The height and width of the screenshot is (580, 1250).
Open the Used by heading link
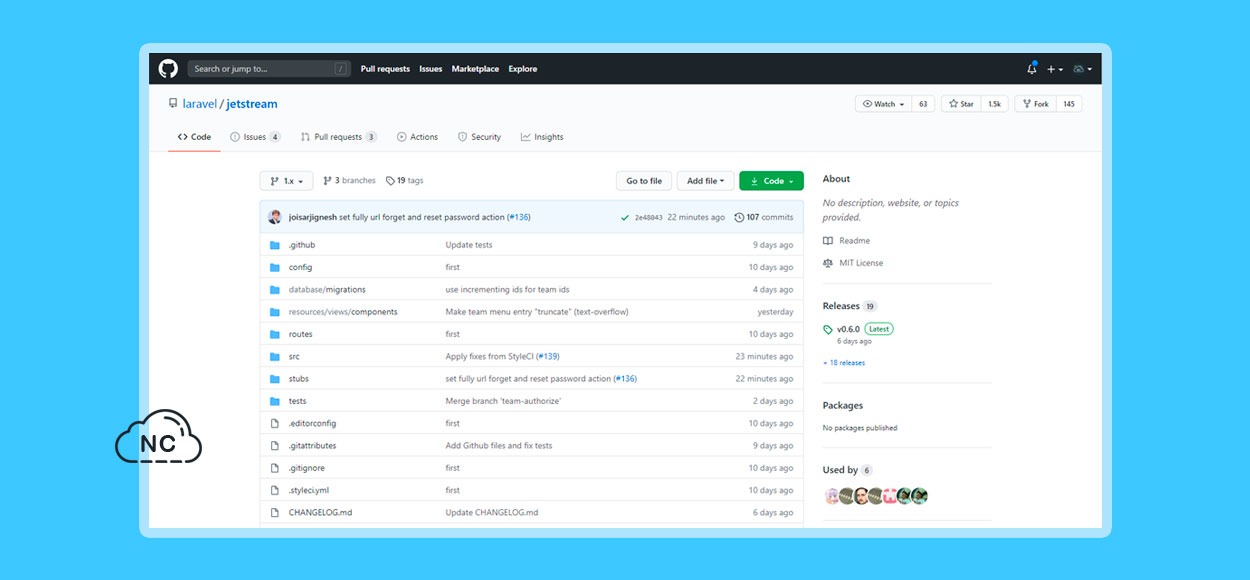click(840, 470)
